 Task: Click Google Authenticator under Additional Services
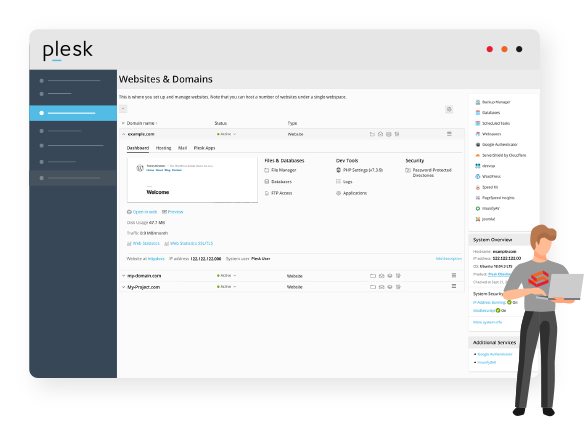point(495,354)
